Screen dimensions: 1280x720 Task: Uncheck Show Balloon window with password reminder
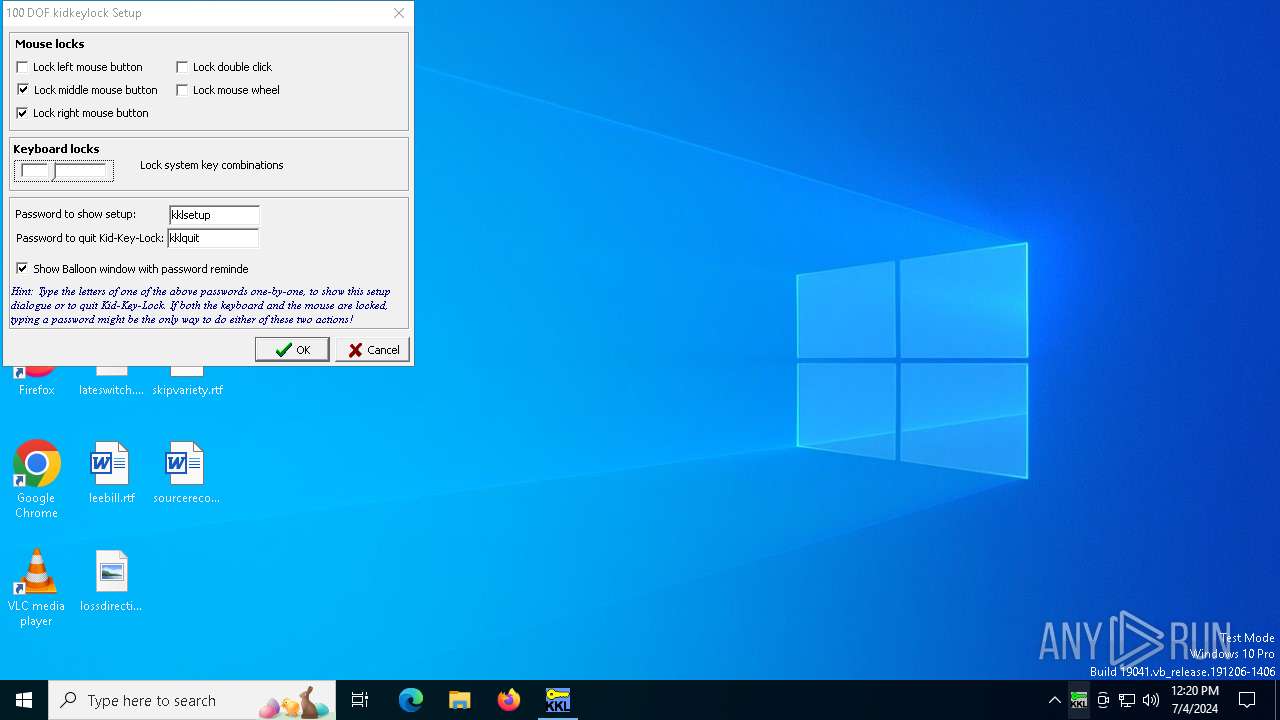tap(22, 269)
